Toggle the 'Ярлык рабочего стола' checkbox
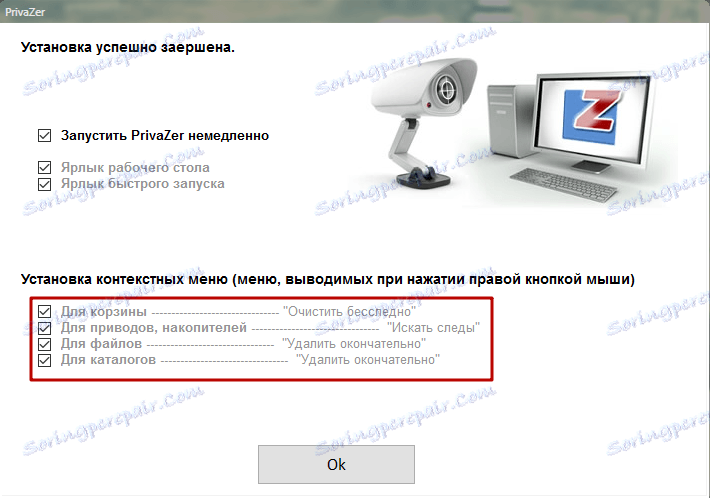The image size is (710, 498). click(44, 168)
